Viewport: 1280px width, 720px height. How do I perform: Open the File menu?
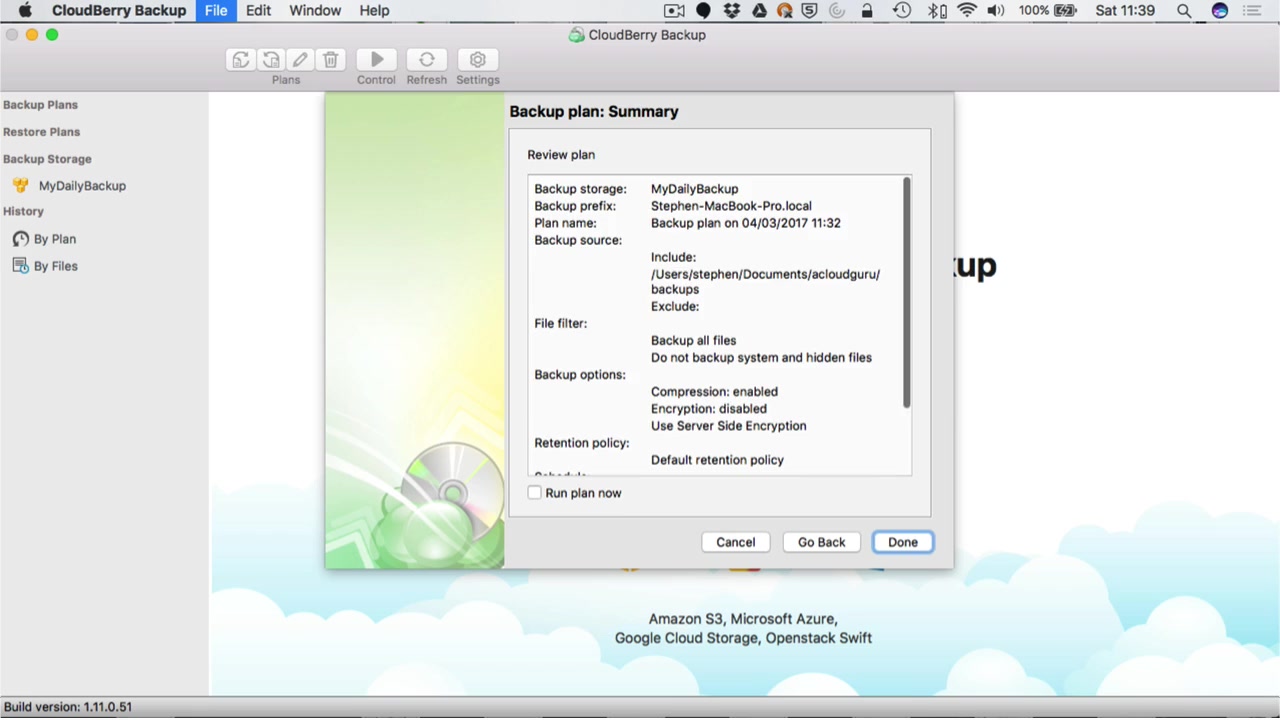(x=216, y=11)
